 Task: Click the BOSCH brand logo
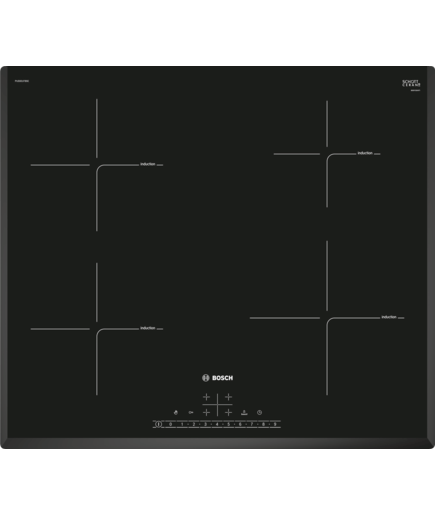218,378
